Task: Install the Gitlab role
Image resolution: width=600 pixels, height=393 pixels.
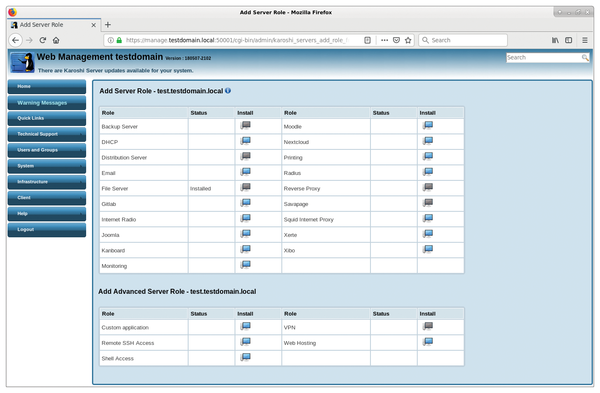Action: tap(245, 203)
